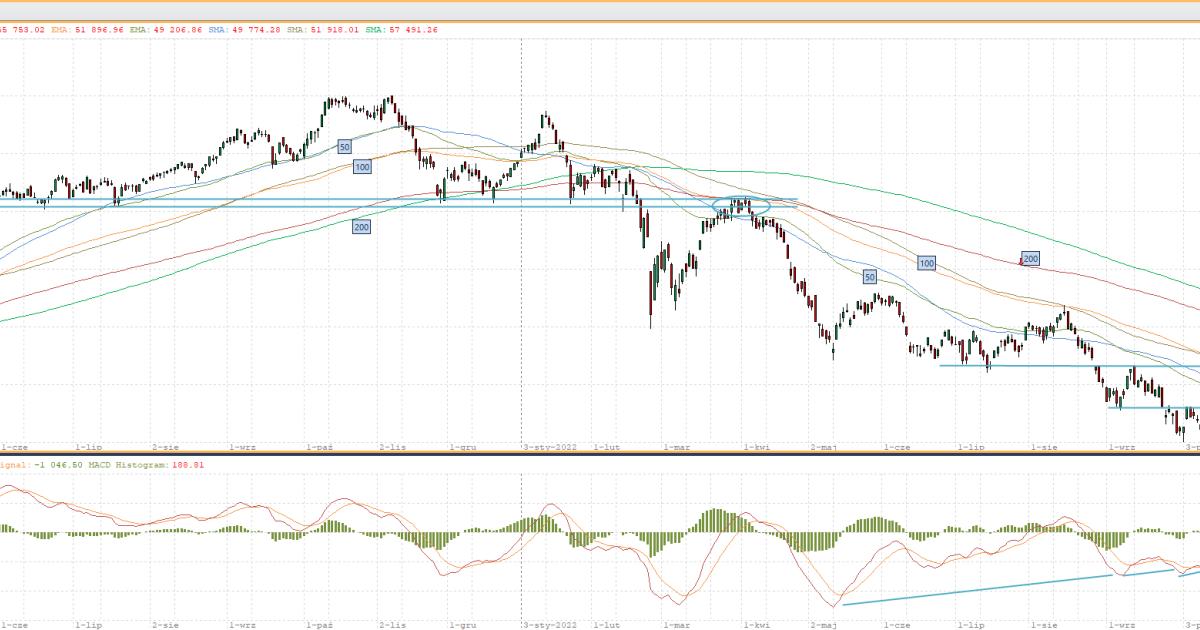Viewport: 1200px width, 630px height.
Task: Click 1-kwi date label on price chart axis
Action: tap(755, 448)
